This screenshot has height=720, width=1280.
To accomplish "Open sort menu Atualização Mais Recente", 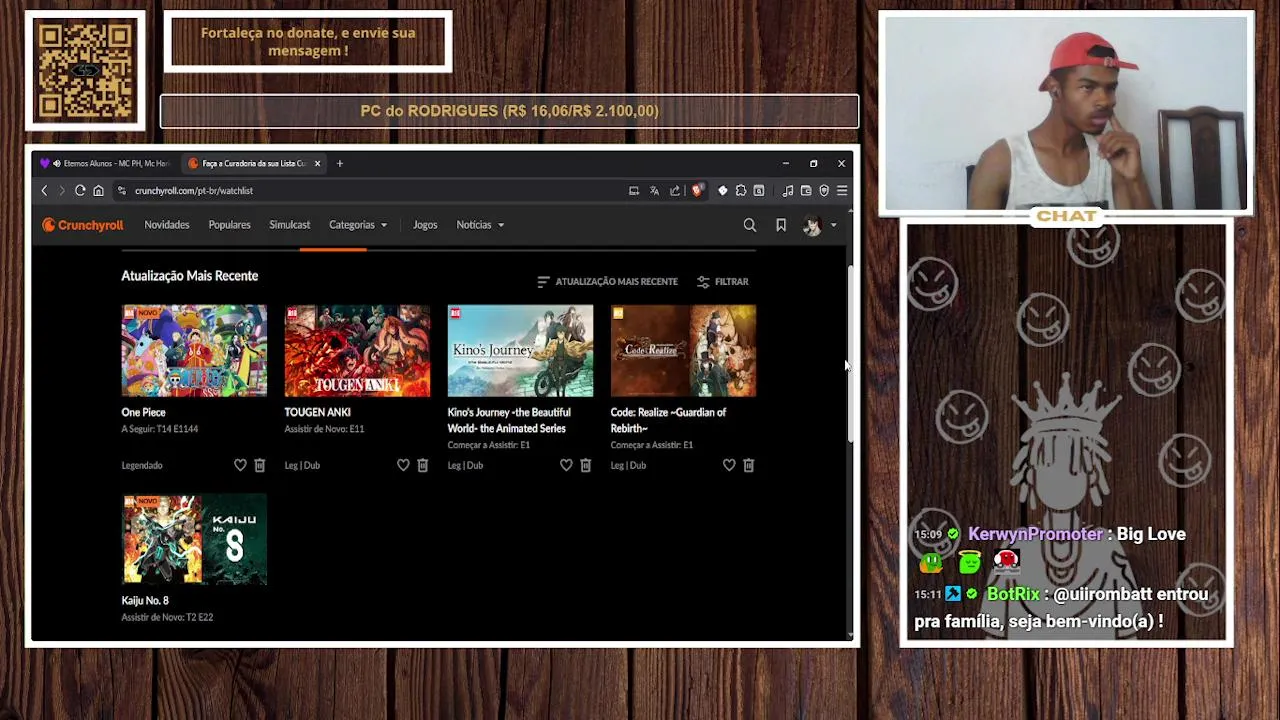I will 607,282.
